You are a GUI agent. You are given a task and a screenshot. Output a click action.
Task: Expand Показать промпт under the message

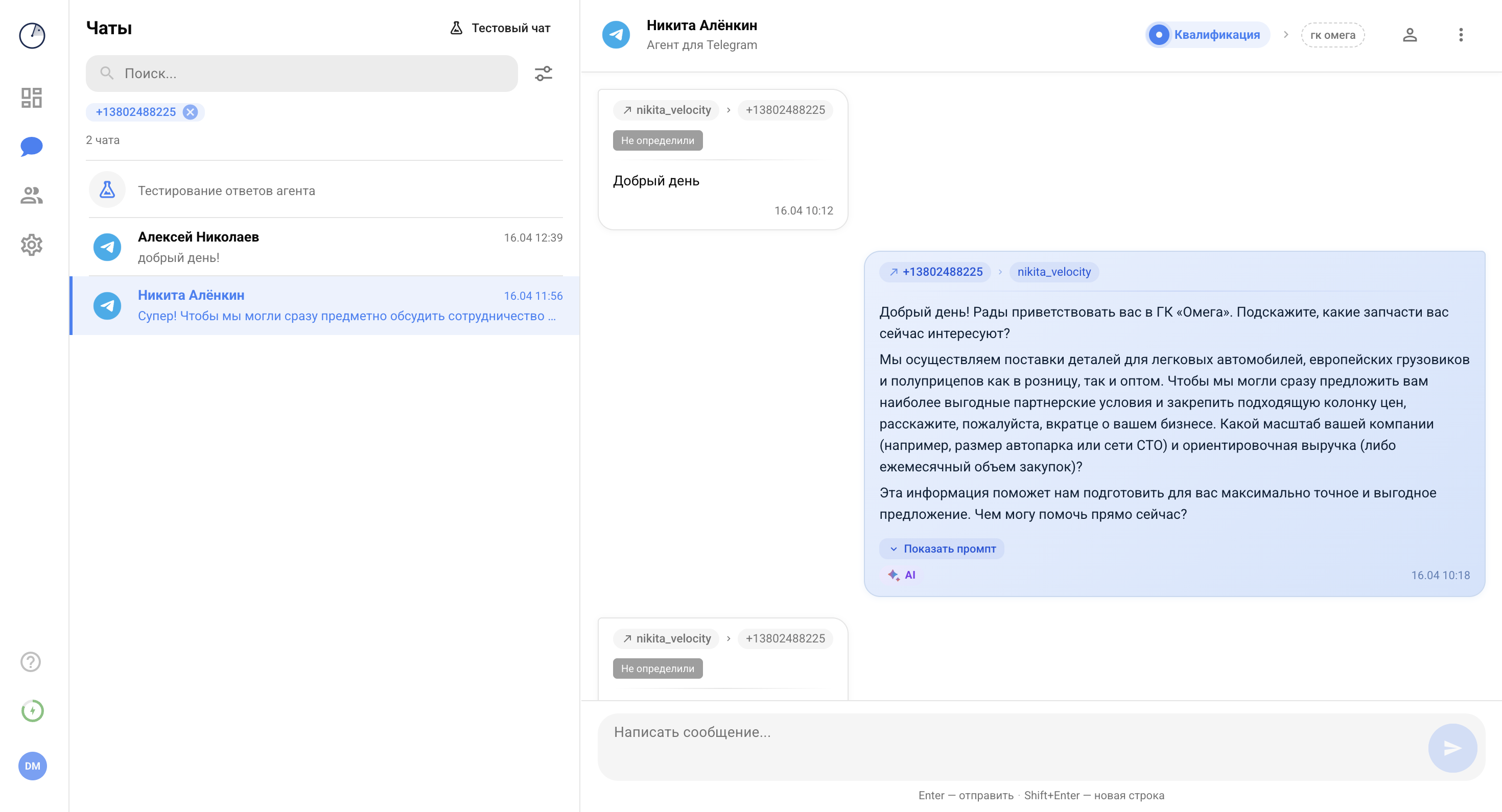point(942,548)
